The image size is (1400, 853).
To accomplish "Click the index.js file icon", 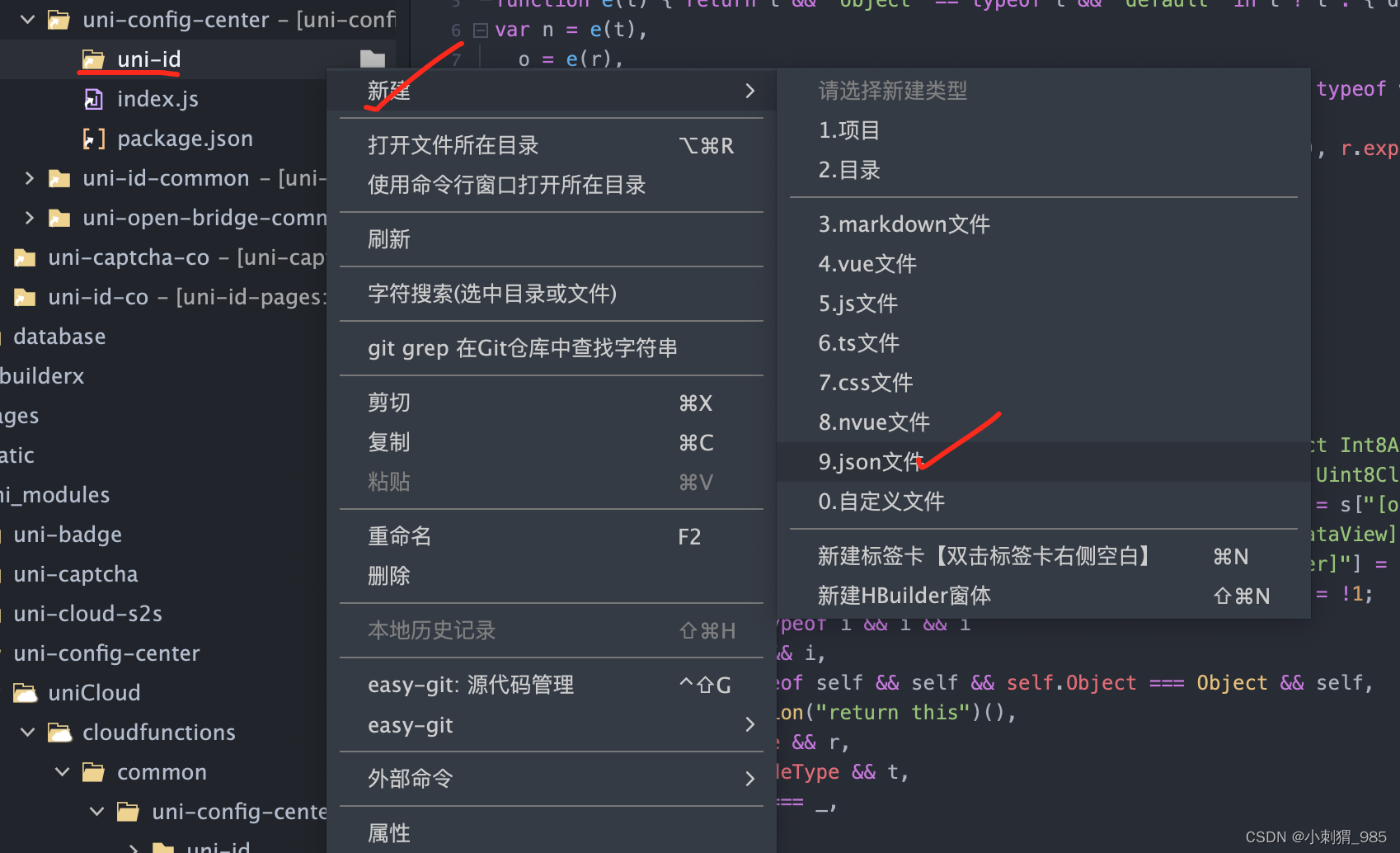I will point(94,99).
